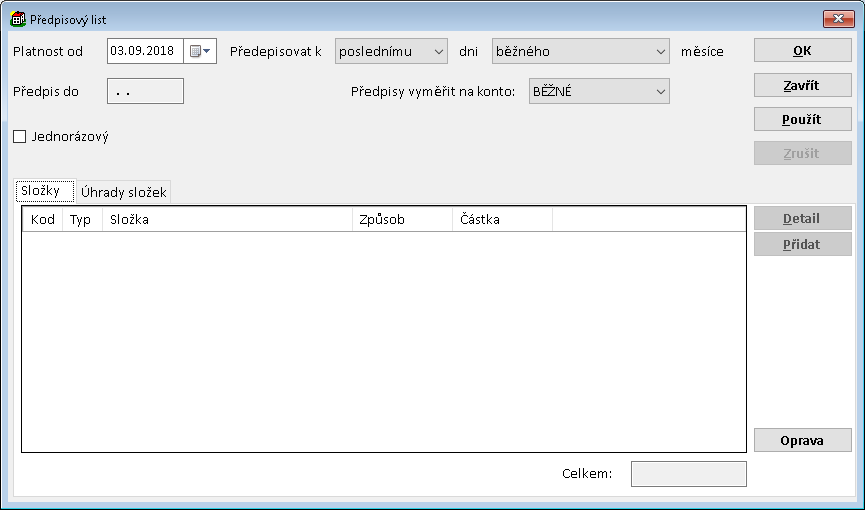Select the Složka column header
The height and width of the screenshot is (510, 865).
tap(226, 219)
